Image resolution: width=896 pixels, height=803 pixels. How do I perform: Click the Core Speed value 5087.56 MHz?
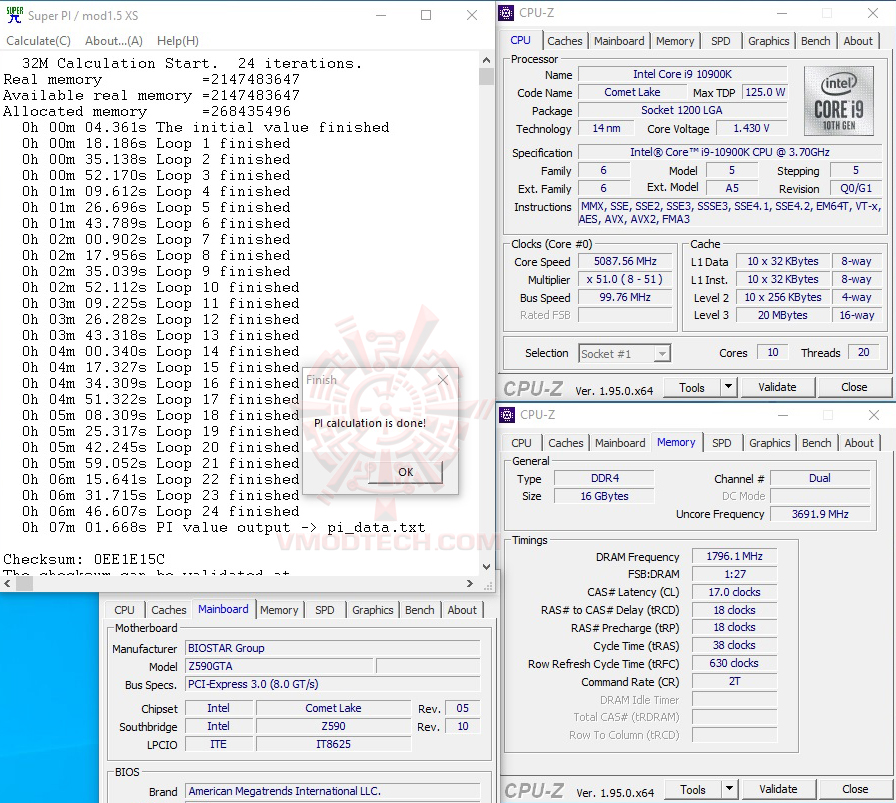625,261
